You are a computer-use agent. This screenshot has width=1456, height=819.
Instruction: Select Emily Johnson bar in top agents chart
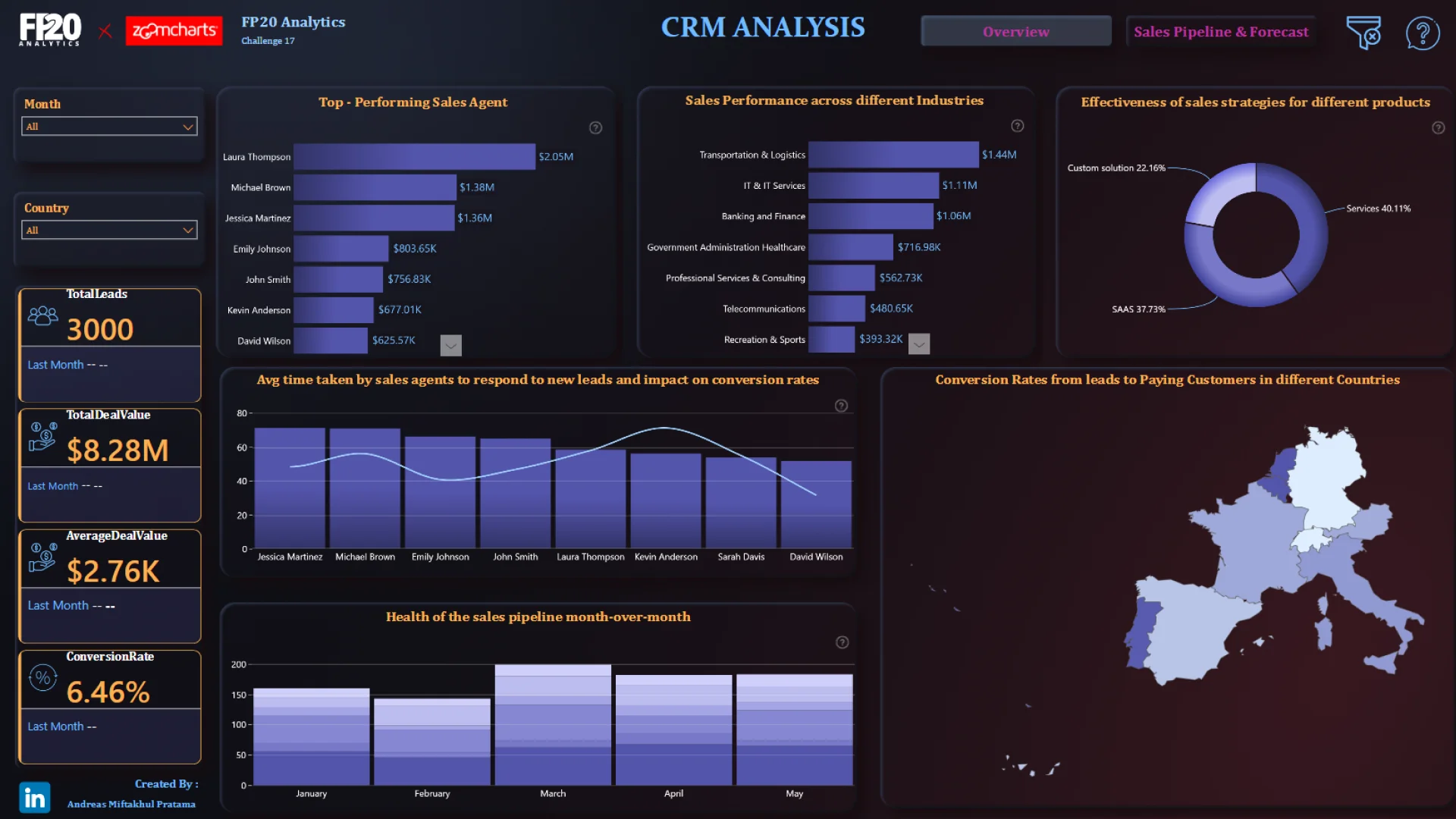click(x=341, y=249)
